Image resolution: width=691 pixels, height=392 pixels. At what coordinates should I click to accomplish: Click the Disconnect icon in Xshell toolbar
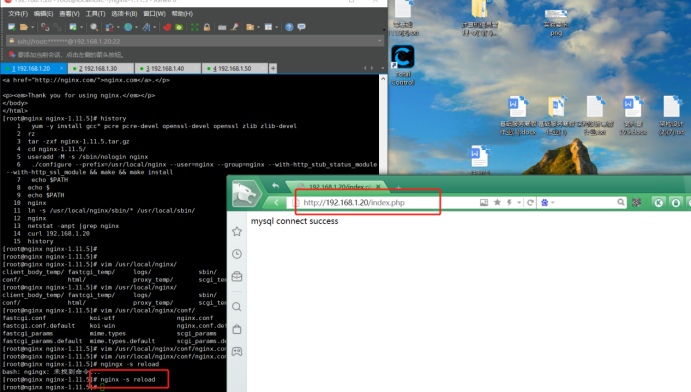click(x=45, y=27)
